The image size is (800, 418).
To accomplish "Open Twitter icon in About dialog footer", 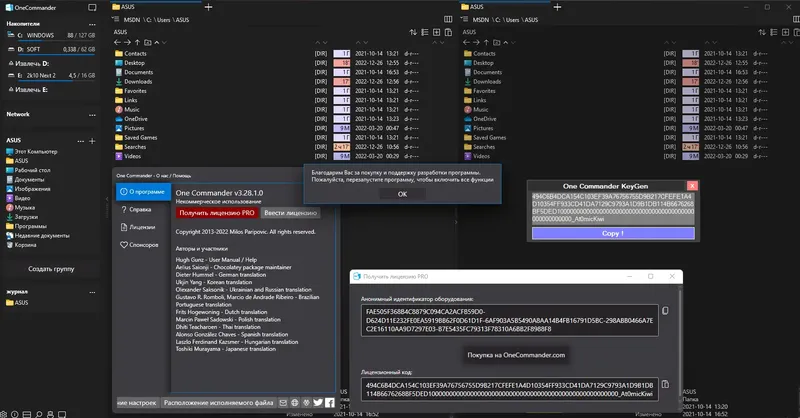I will point(318,403).
